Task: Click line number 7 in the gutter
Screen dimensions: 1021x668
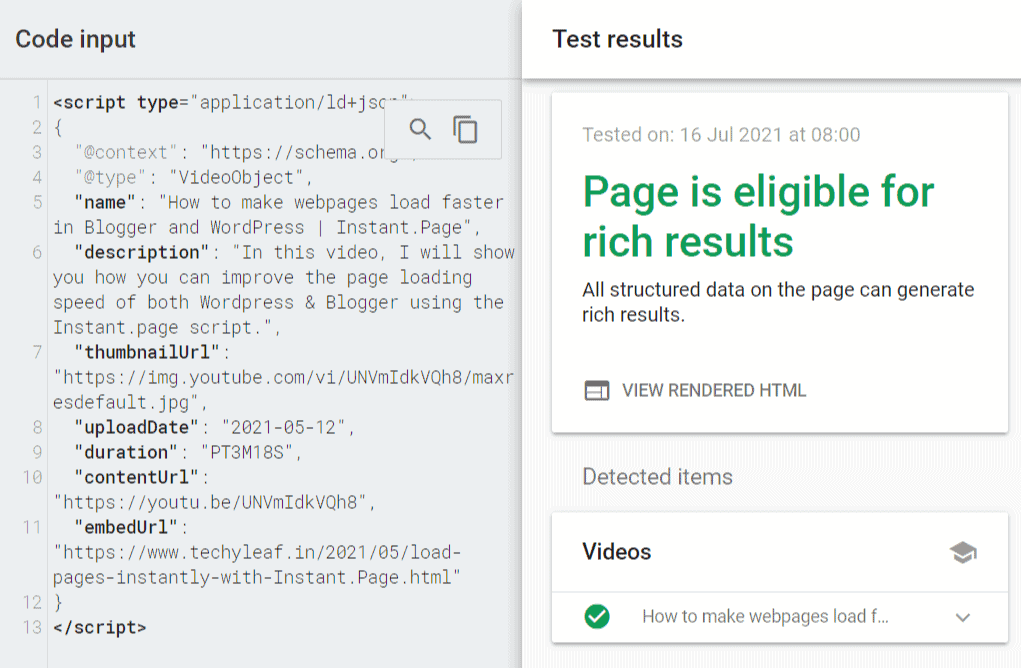Action: click(37, 352)
